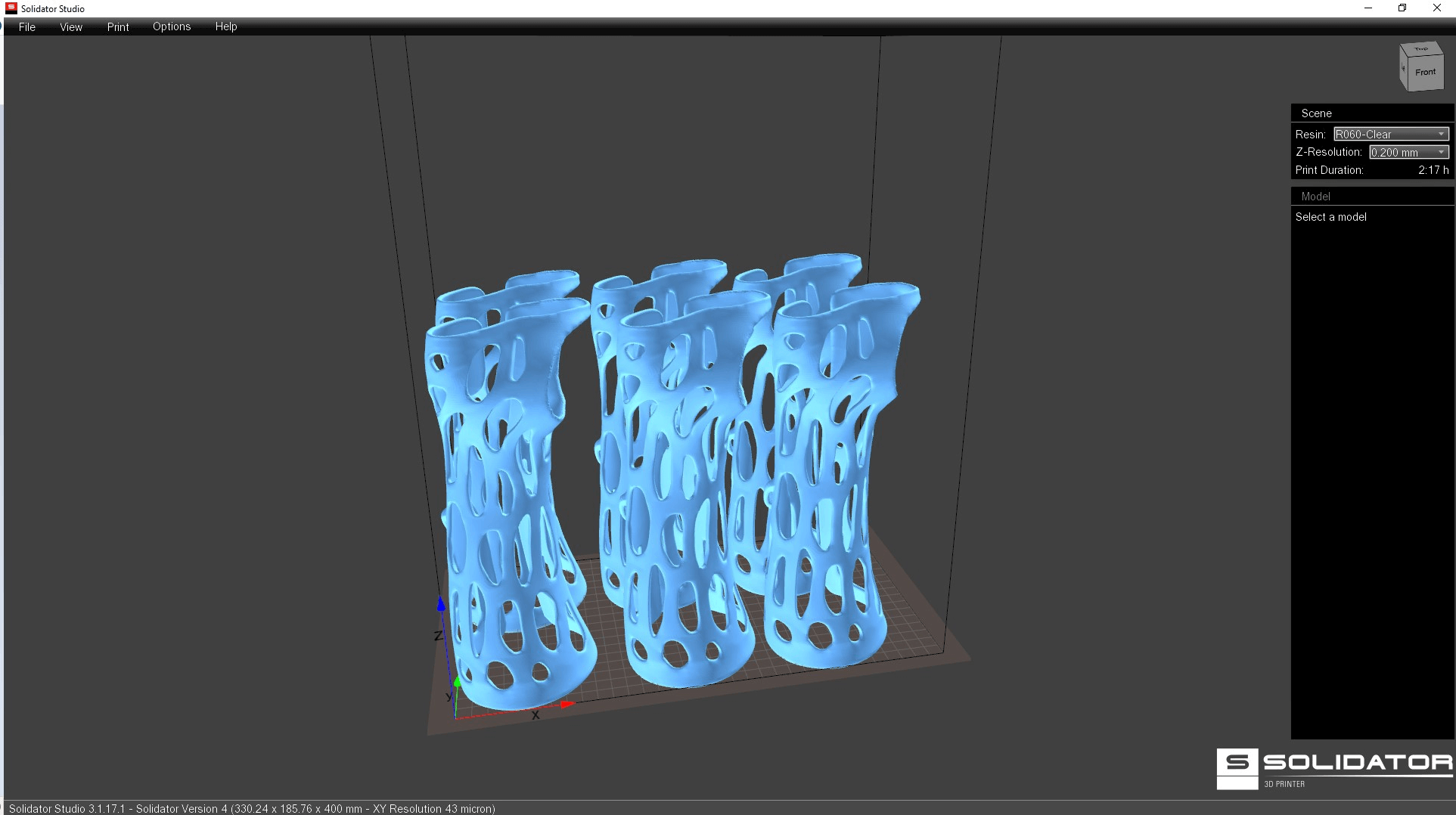Open the File menu
The image size is (1456, 815).
tap(26, 26)
